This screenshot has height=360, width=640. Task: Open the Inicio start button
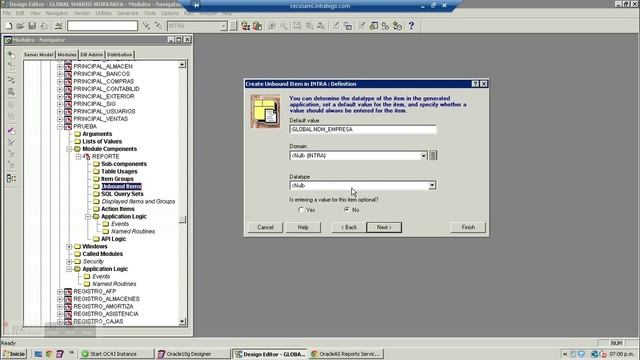click(x=14, y=354)
